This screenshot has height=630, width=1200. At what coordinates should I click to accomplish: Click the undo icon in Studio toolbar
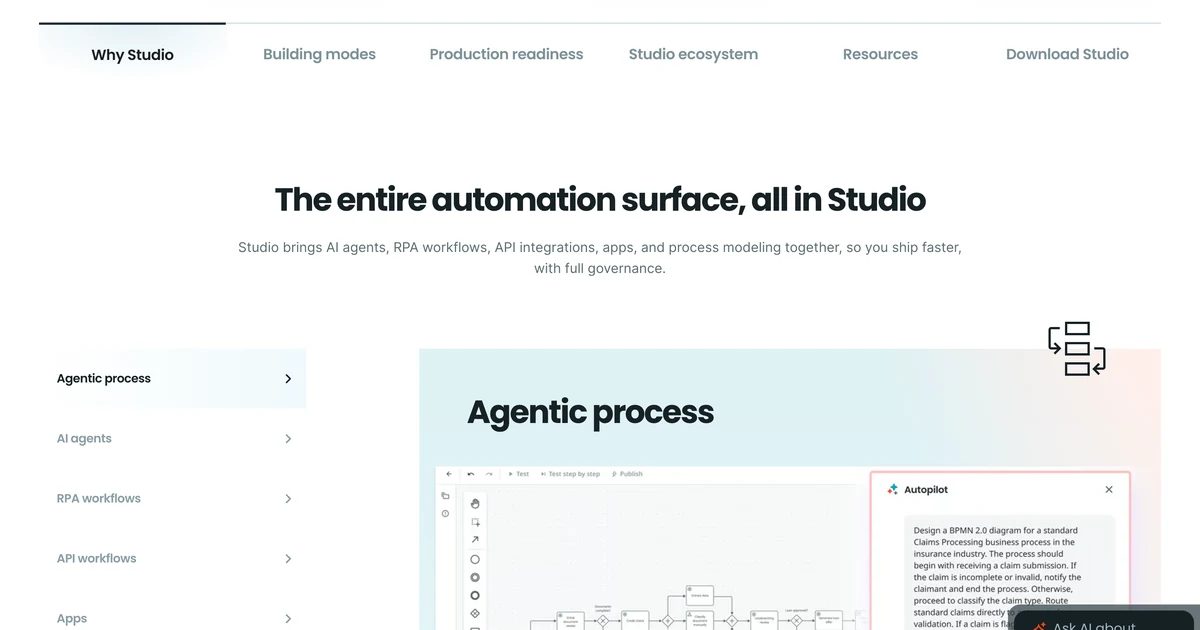470,474
